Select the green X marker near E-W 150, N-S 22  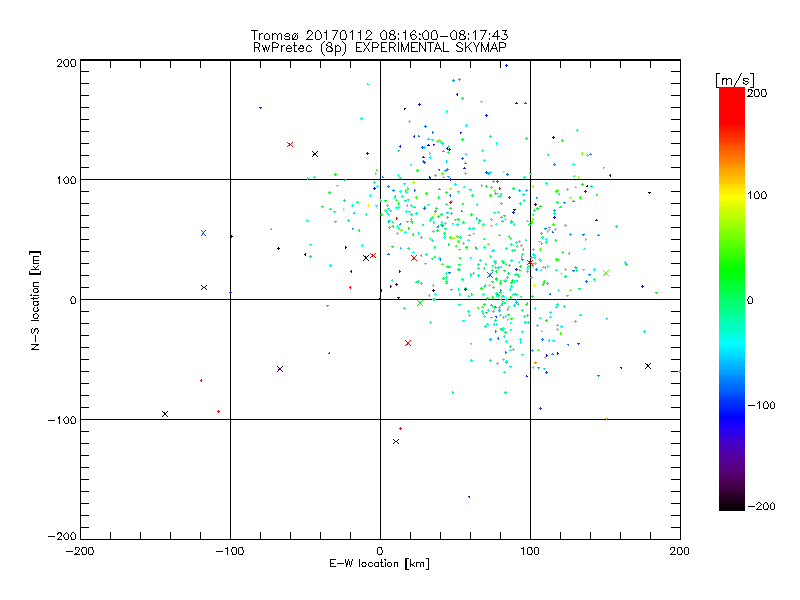[606, 273]
